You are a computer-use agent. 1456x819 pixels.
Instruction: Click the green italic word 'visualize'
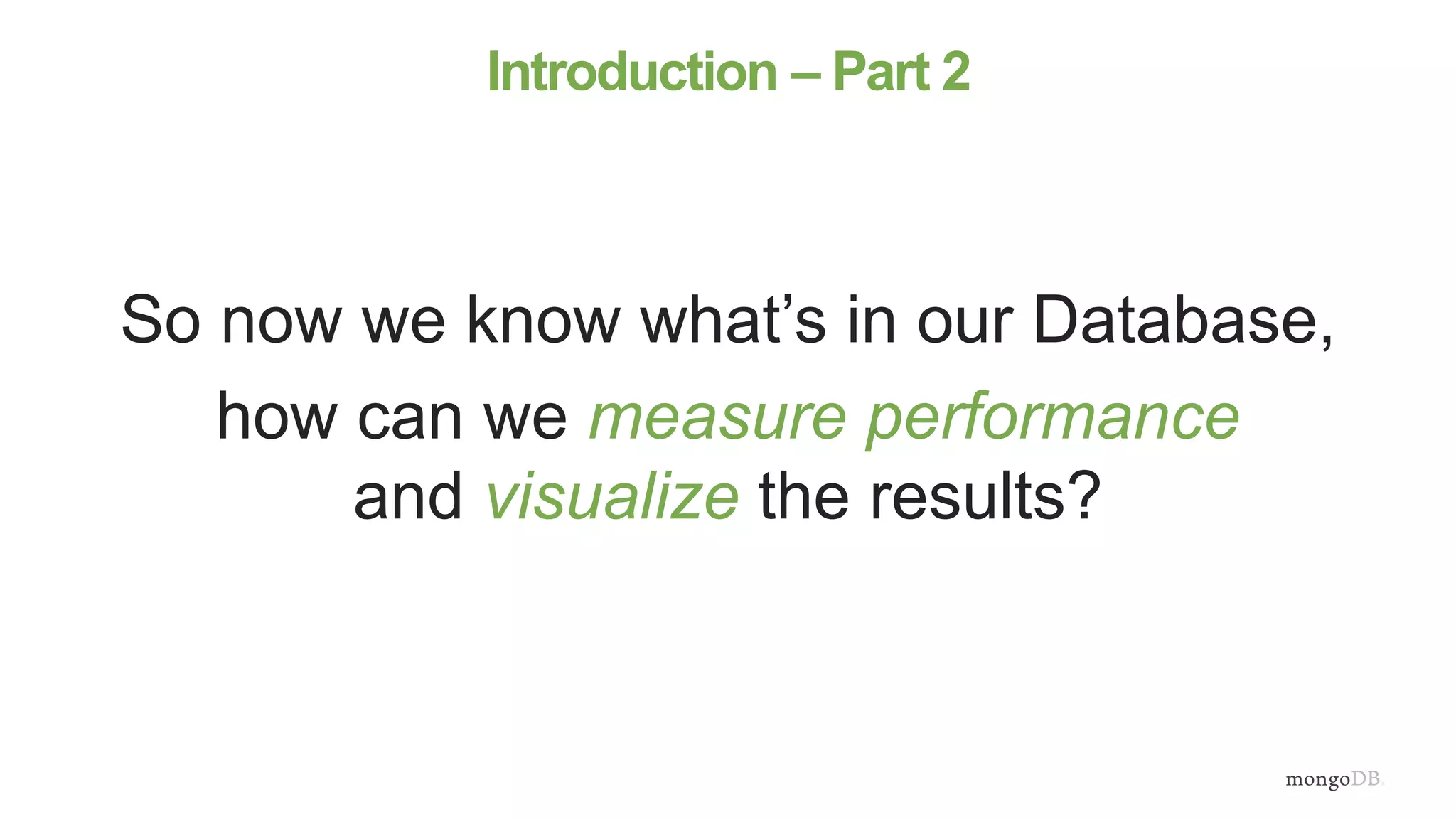pos(612,496)
